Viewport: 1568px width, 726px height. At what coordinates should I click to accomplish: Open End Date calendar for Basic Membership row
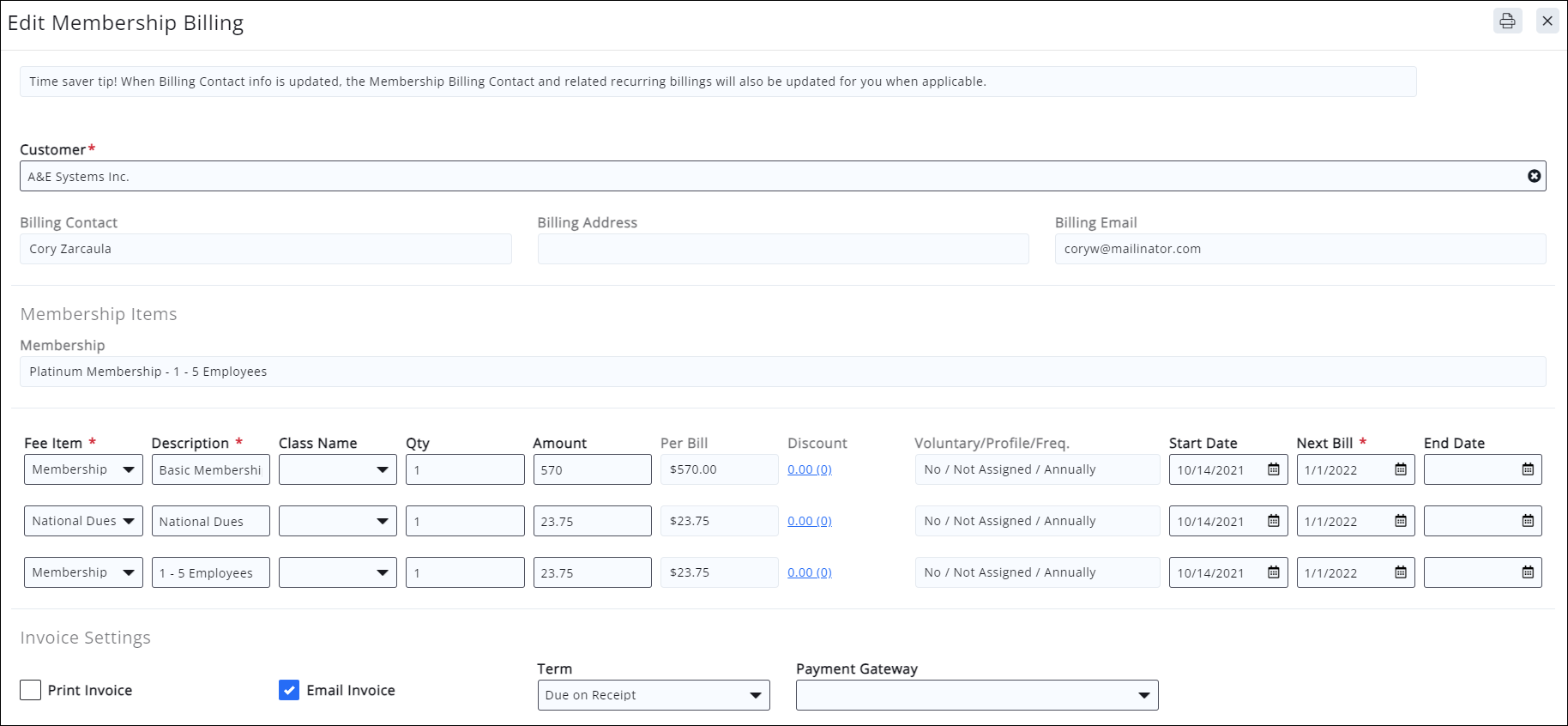(x=1528, y=469)
